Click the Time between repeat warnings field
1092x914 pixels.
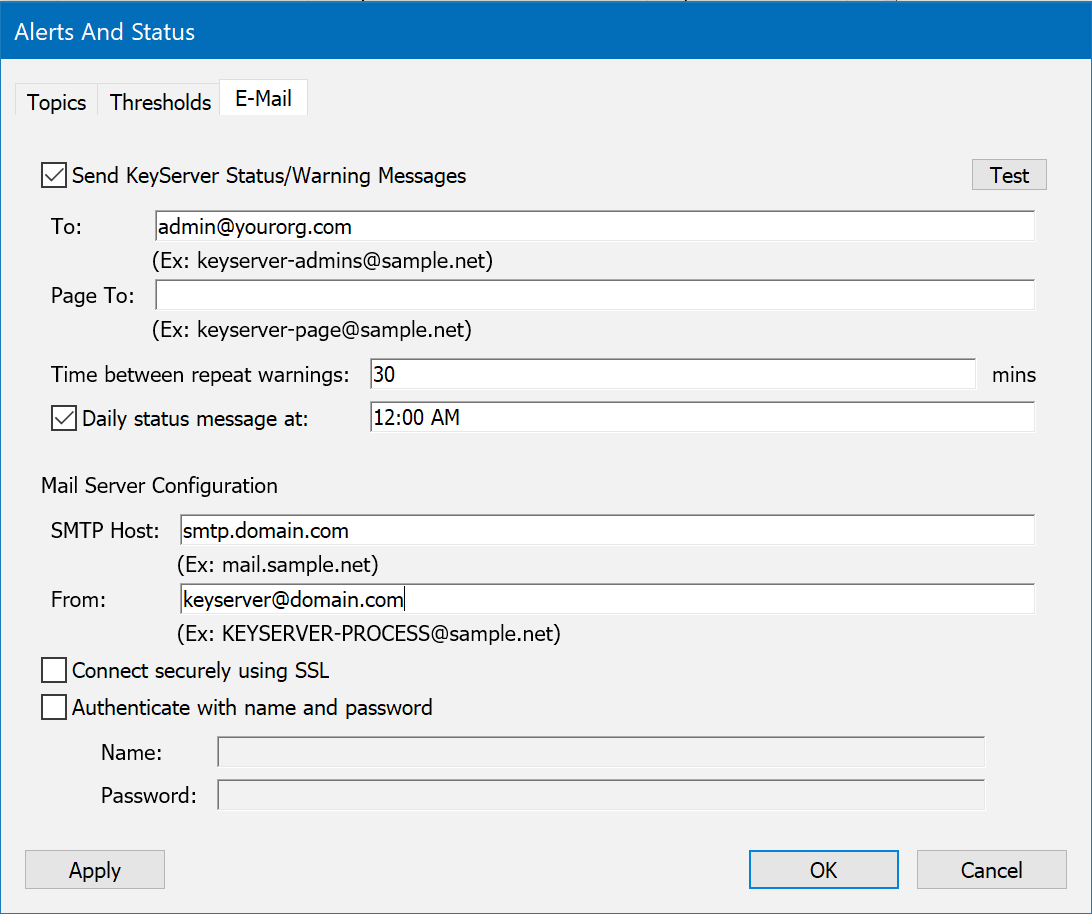[672, 374]
